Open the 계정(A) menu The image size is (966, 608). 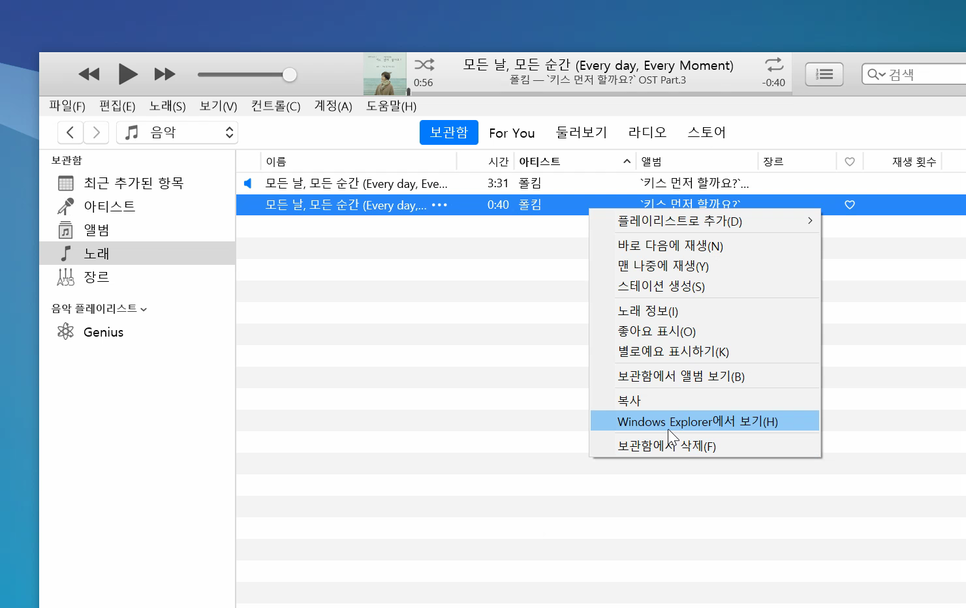(333, 106)
